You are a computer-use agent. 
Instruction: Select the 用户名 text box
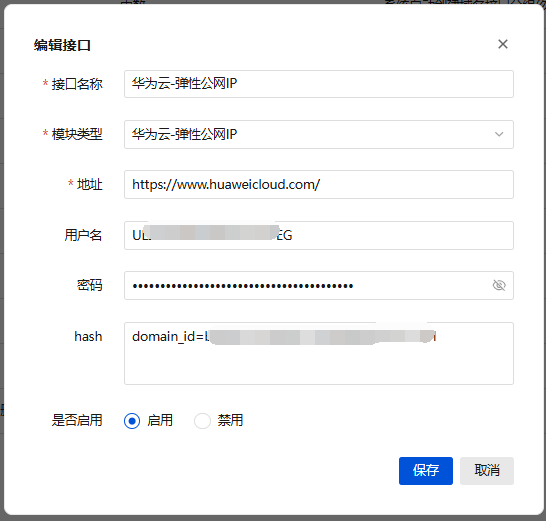pyautogui.click(x=319, y=235)
